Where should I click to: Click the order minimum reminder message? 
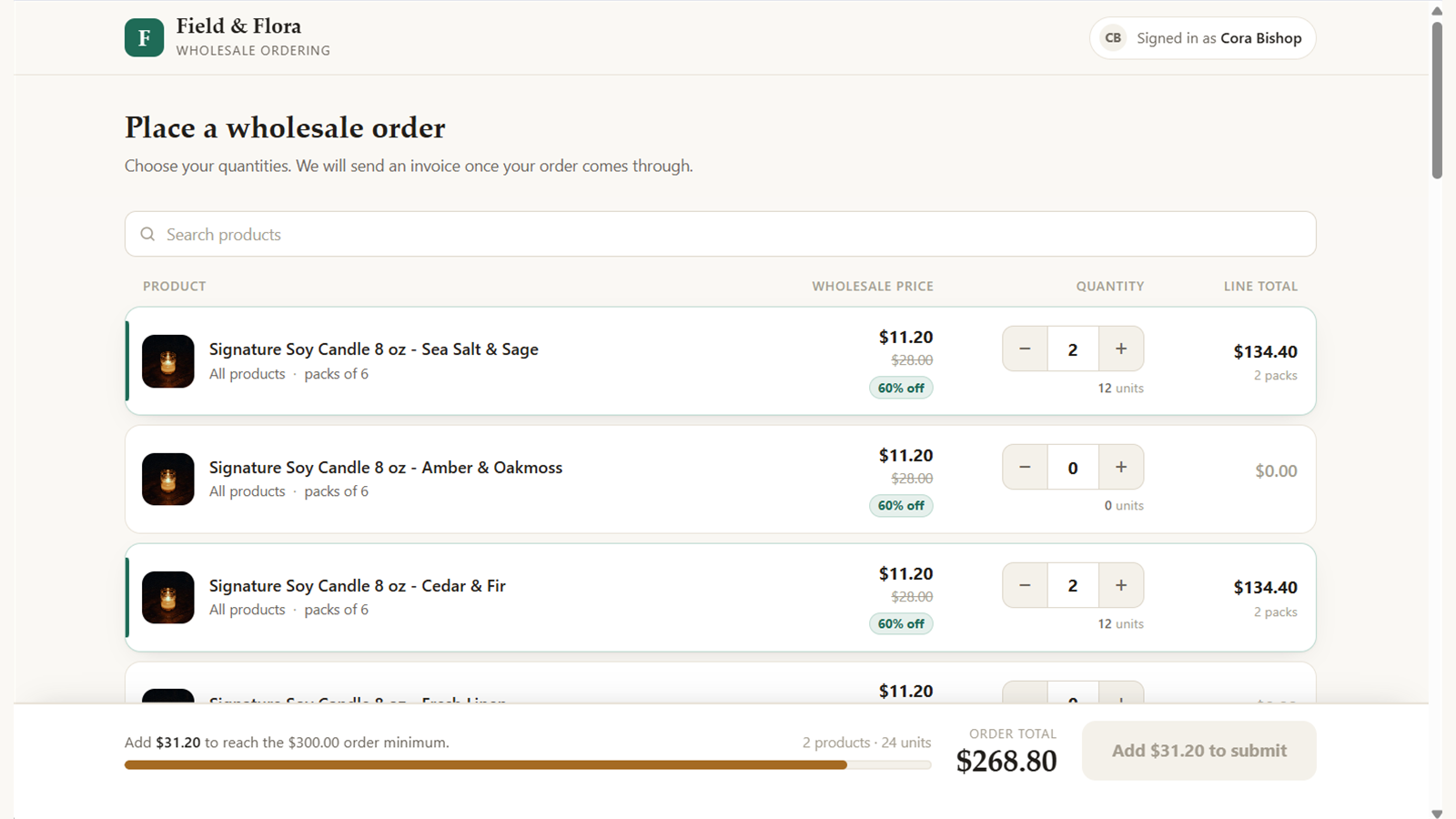click(x=287, y=743)
